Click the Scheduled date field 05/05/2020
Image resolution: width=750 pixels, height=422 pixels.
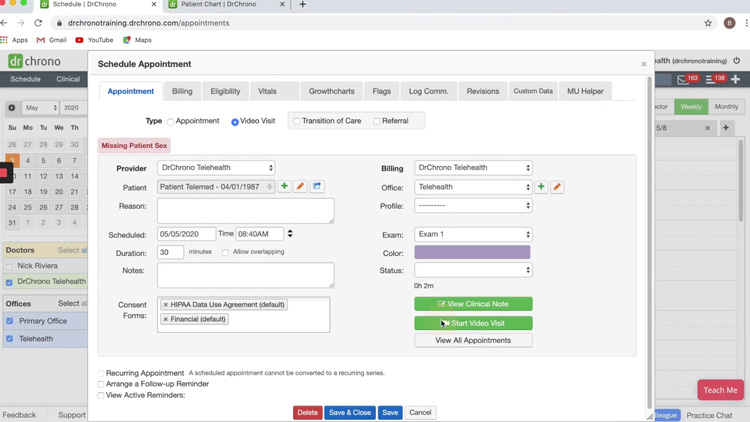tap(186, 234)
